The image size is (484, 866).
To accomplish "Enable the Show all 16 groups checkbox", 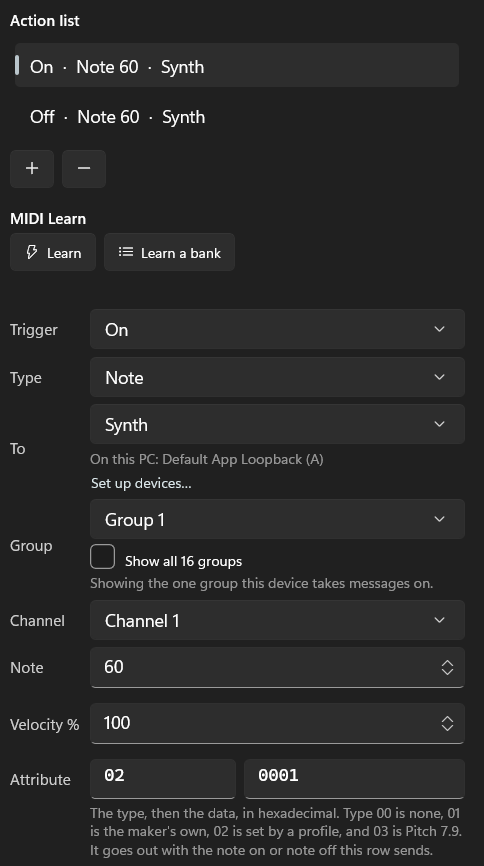I will [103, 557].
